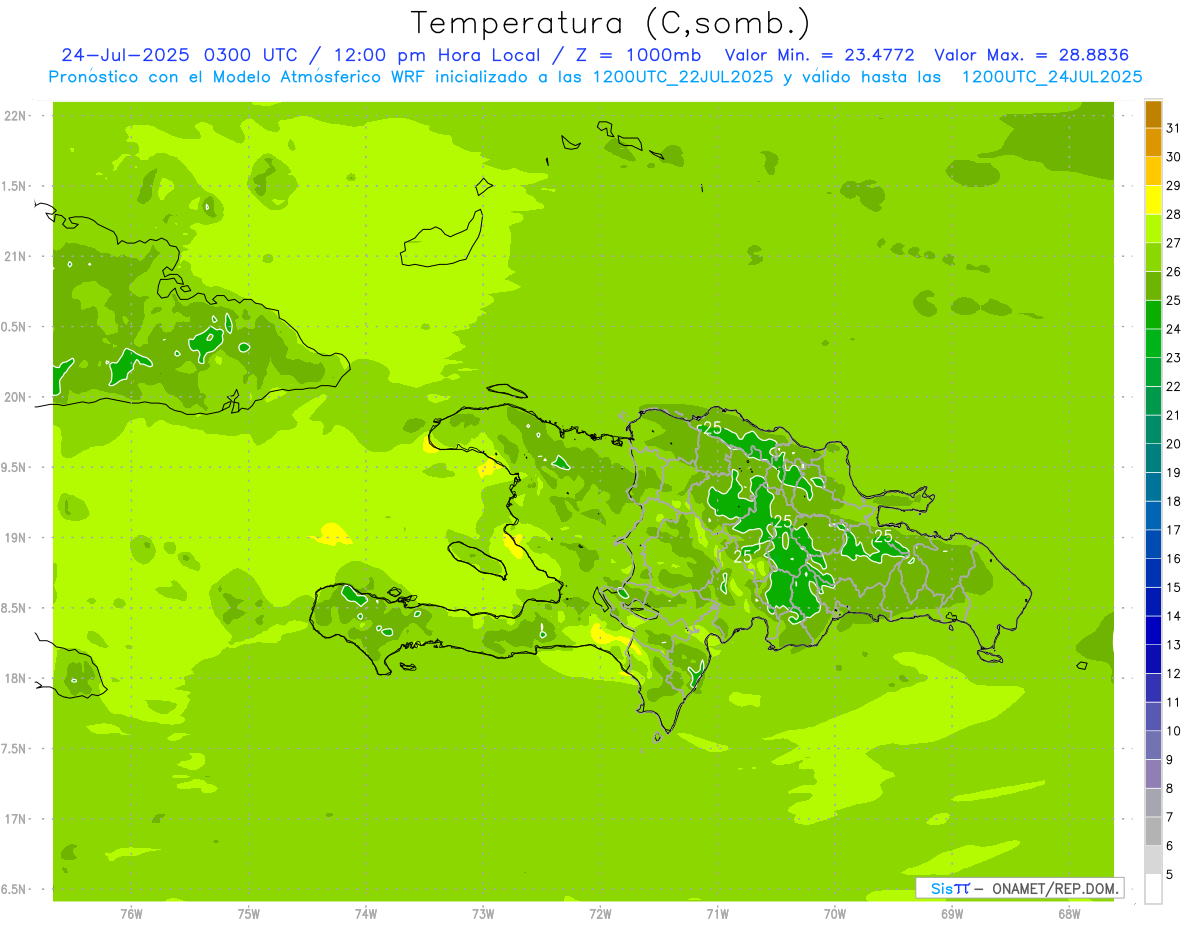Click the gray legend swatch between 6 and 7

pyautogui.click(x=1153, y=832)
